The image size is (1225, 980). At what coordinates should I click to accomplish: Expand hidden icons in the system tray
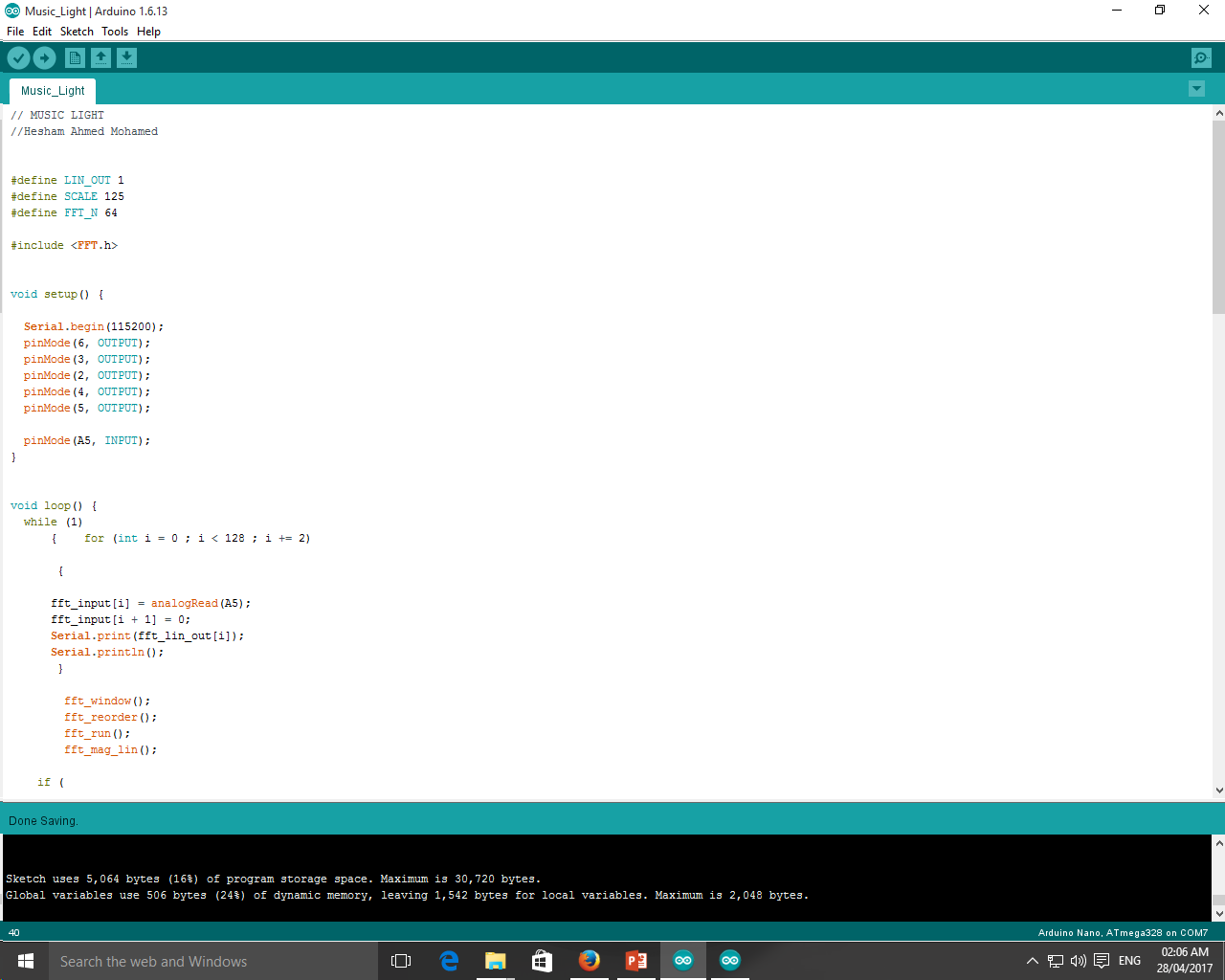pos(1032,960)
